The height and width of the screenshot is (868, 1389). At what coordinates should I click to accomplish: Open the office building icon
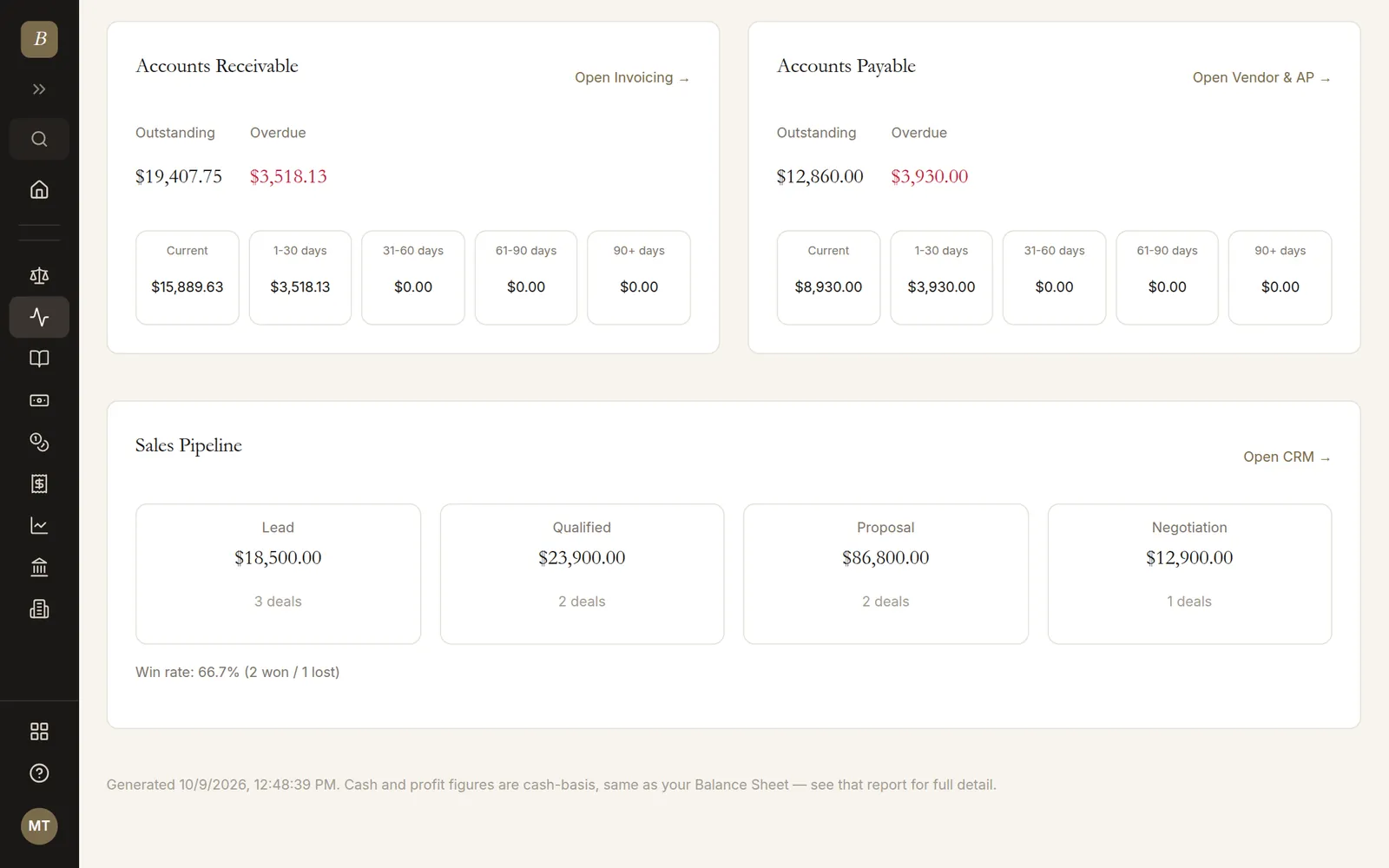click(x=39, y=608)
